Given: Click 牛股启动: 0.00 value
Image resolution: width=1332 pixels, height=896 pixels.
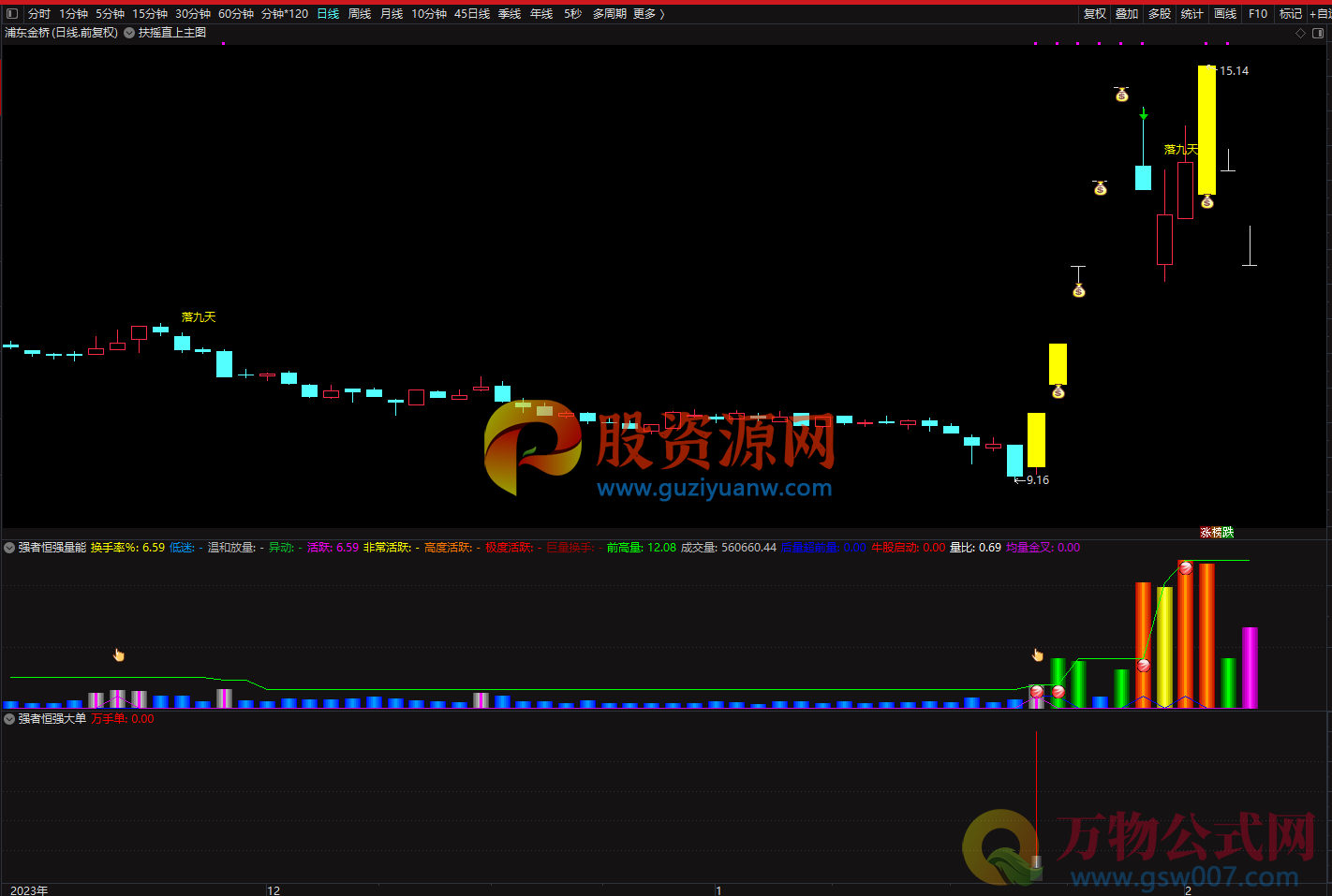Looking at the screenshot, I should (908, 548).
